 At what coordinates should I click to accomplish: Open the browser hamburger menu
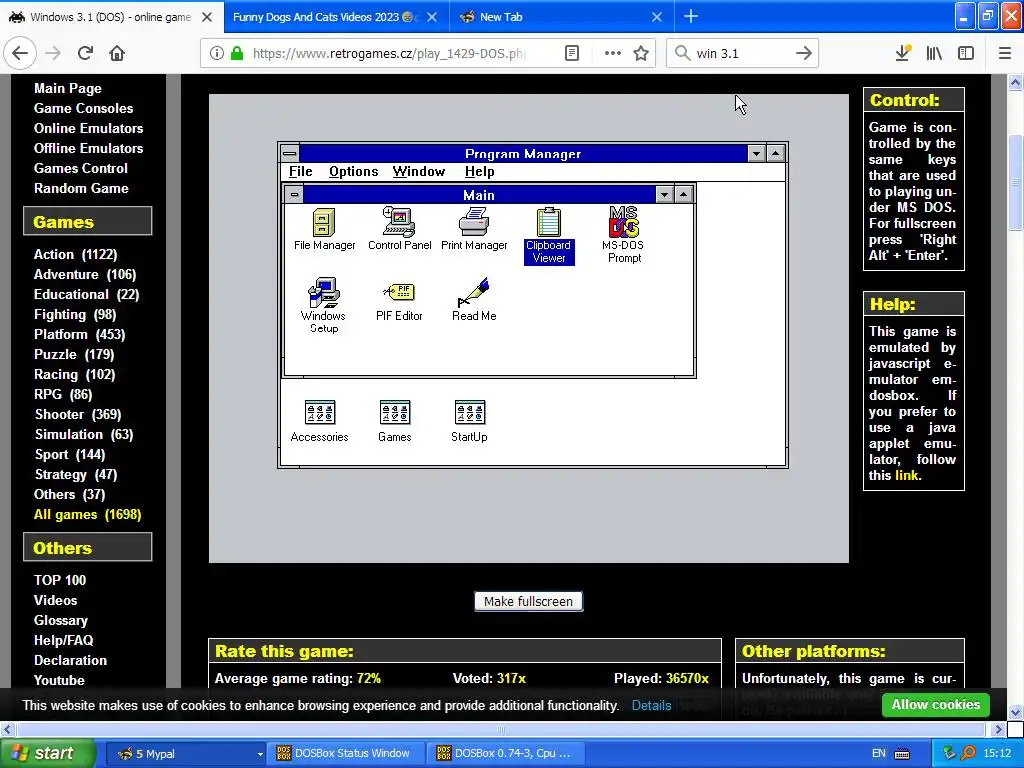(x=1005, y=53)
